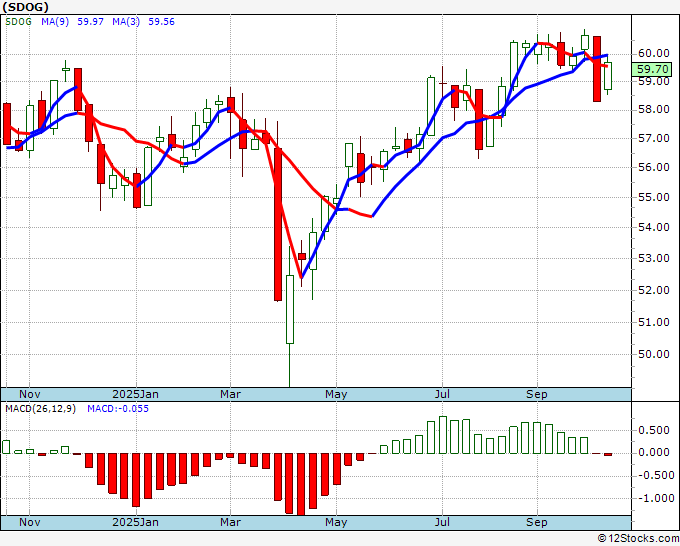This screenshot has width=680, height=546.
Task: Select the 54.00 price axis label
Action: pyautogui.click(x=654, y=227)
